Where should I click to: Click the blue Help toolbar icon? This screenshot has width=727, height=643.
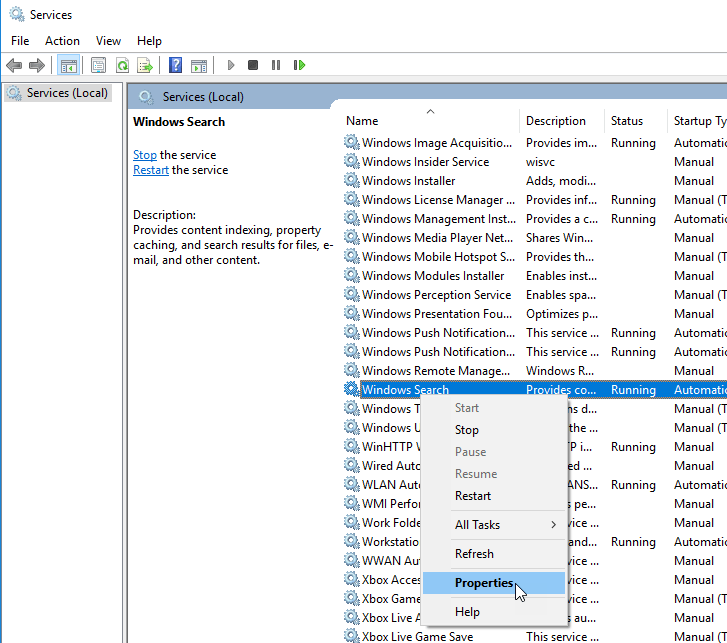click(175, 65)
